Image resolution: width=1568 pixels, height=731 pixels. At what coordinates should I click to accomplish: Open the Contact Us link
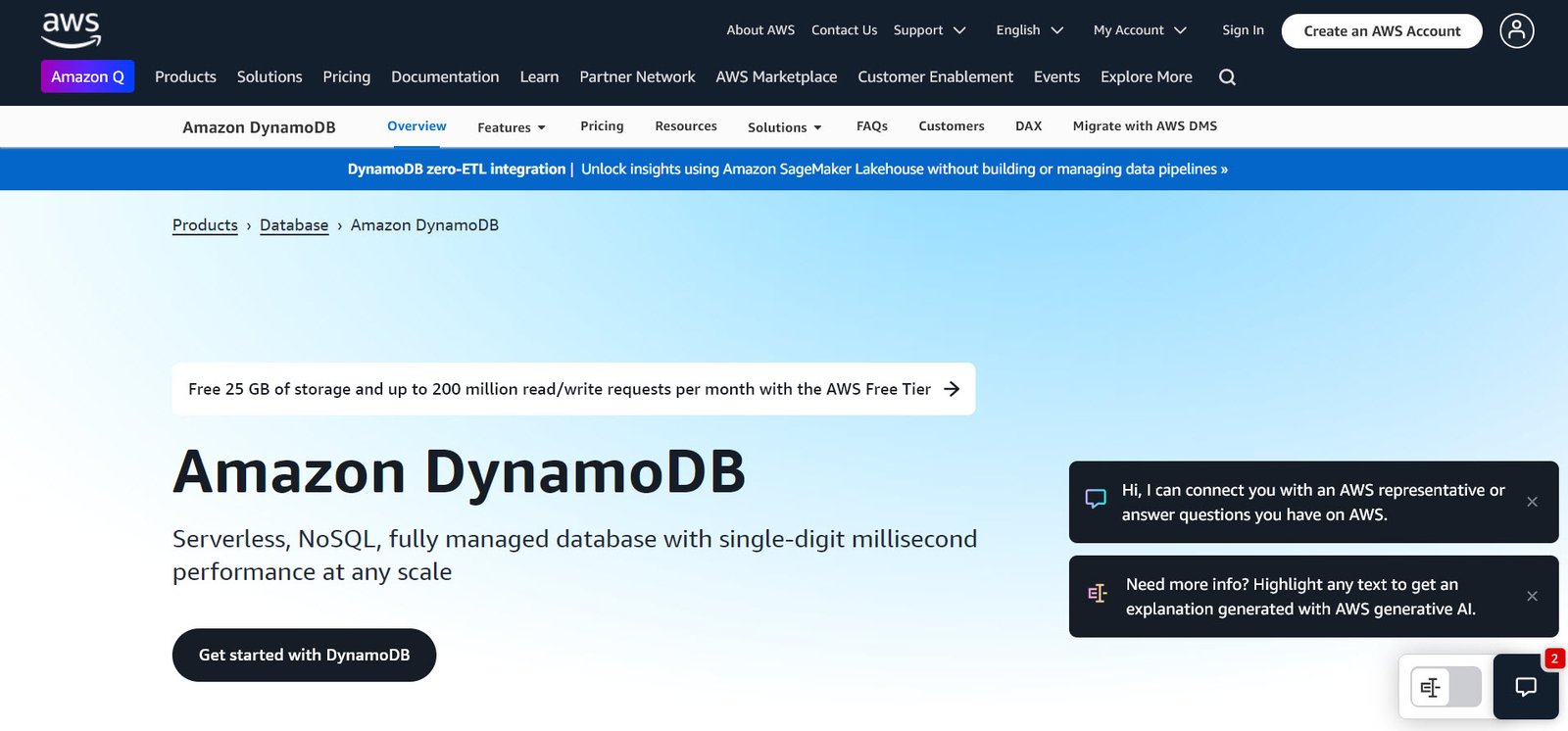844,30
